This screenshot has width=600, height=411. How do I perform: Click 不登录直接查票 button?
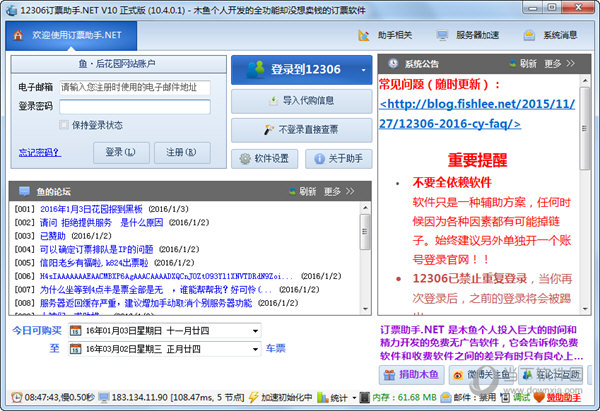click(x=302, y=130)
